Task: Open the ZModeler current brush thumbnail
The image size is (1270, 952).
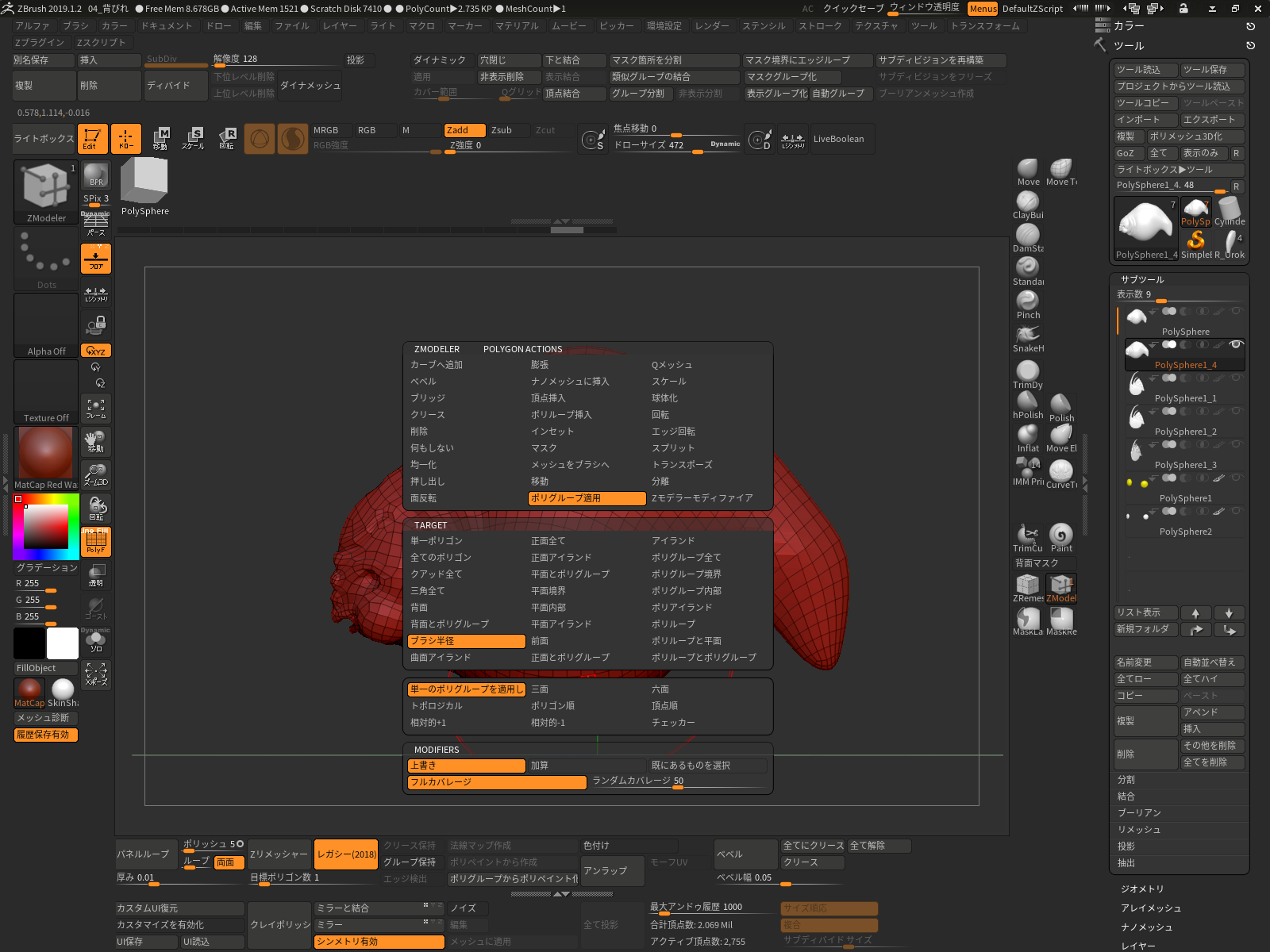Action: click(x=46, y=192)
